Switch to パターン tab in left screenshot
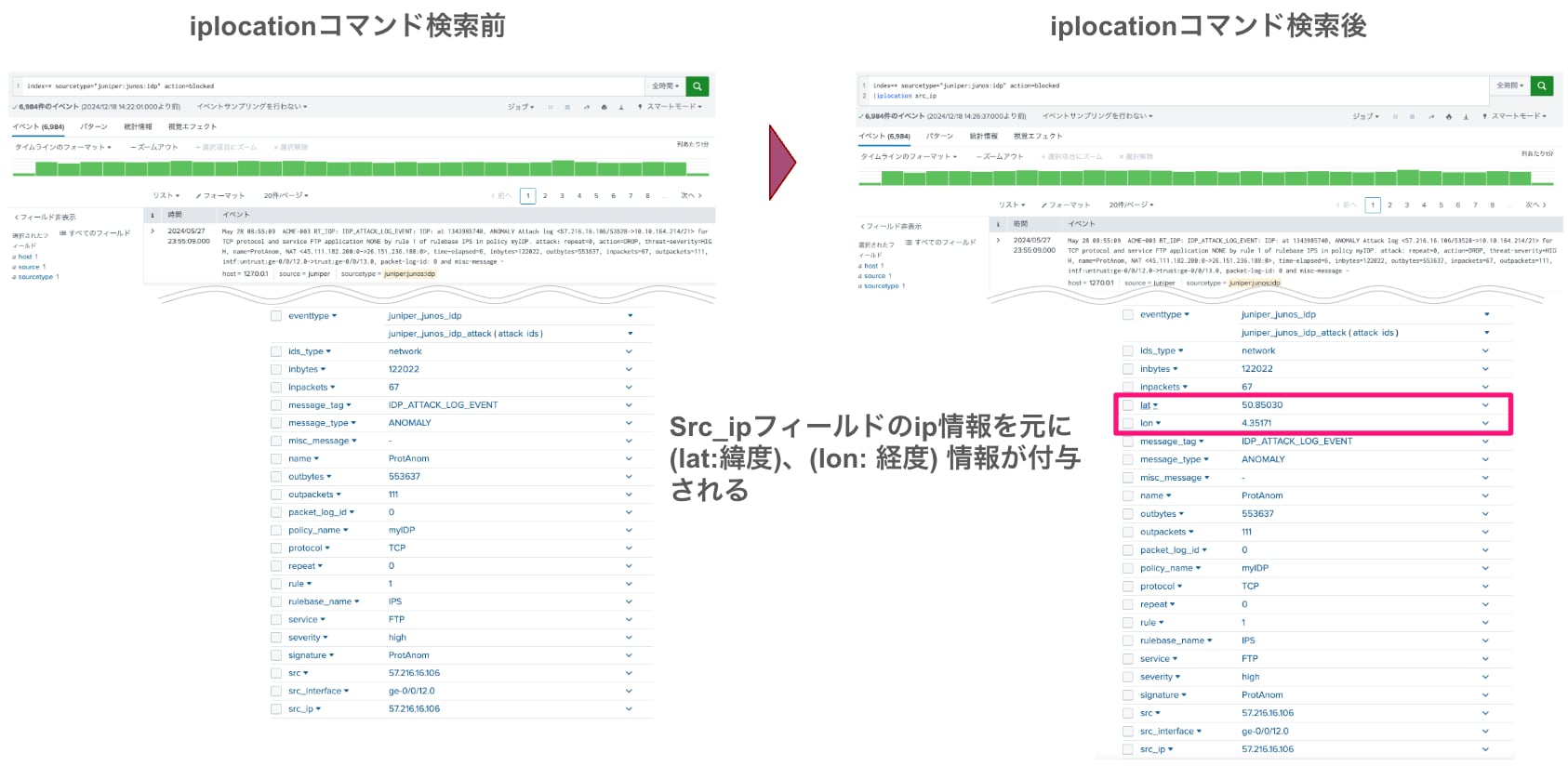This screenshot has height=766, width=1568. click(94, 126)
